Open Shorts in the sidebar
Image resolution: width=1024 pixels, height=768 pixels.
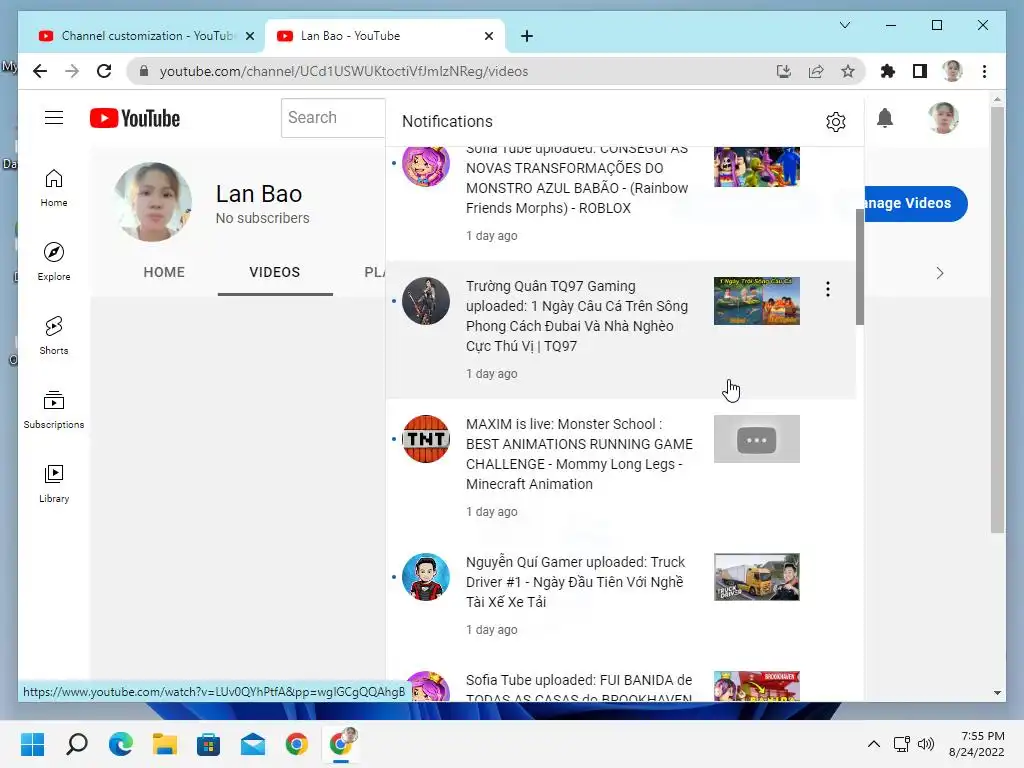[x=54, y=335]
